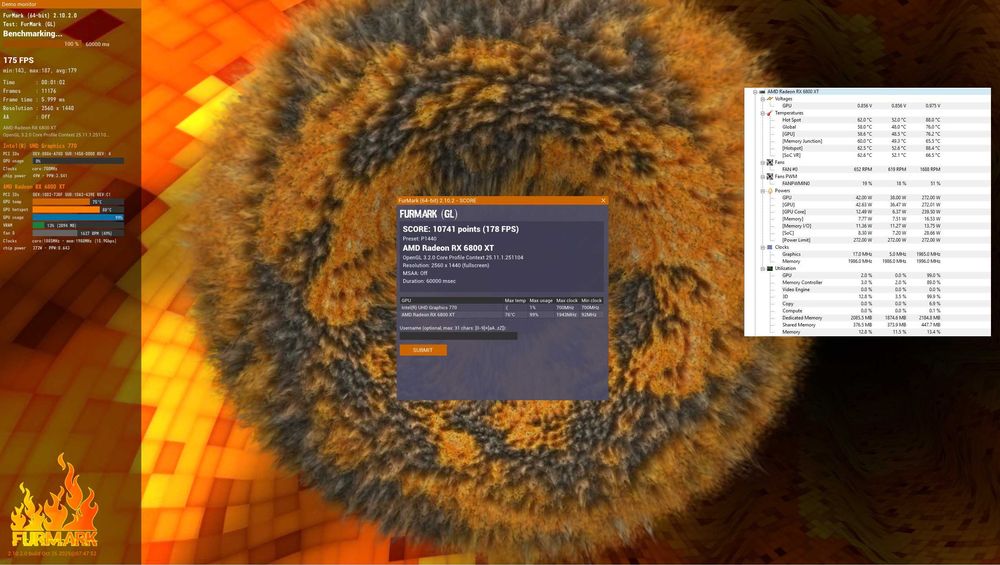Click the Utilization monitor icon

pyautogui.click(x=770, y=268)
